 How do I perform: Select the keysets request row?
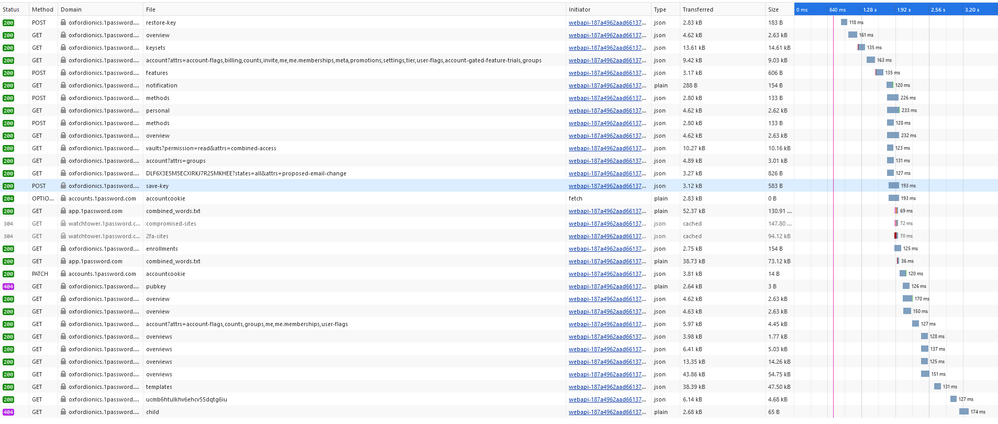coord(156,47)
